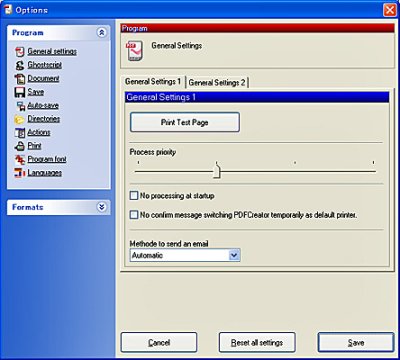Screen dimensions: 400x360
Task: Click the Auto-save sidebar icon
Action: pos(21,106)
